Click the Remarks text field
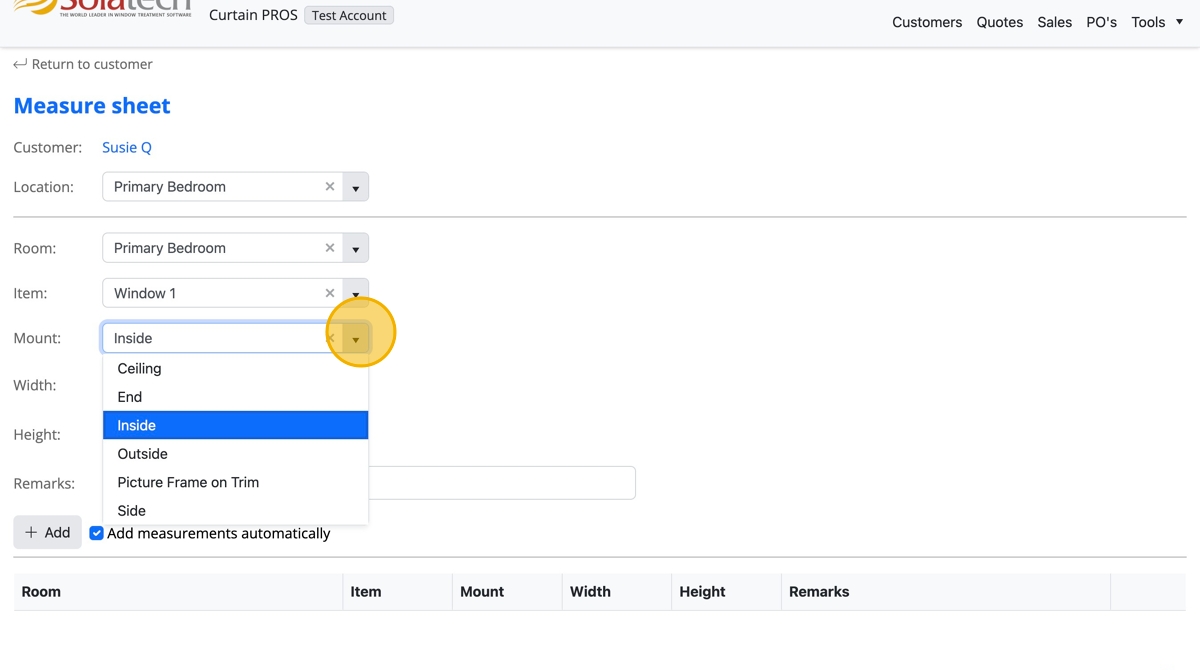This screenshot has height=670, width=1200. tap(502, 483)
